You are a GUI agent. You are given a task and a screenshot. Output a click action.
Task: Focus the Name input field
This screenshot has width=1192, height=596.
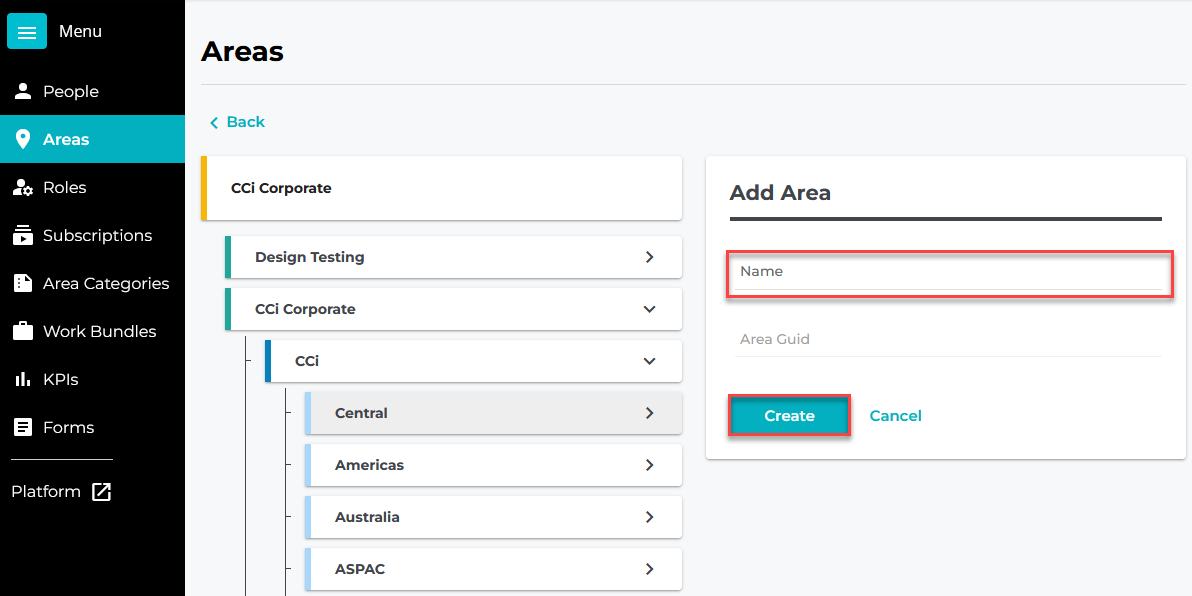click(x=948, y=272)
